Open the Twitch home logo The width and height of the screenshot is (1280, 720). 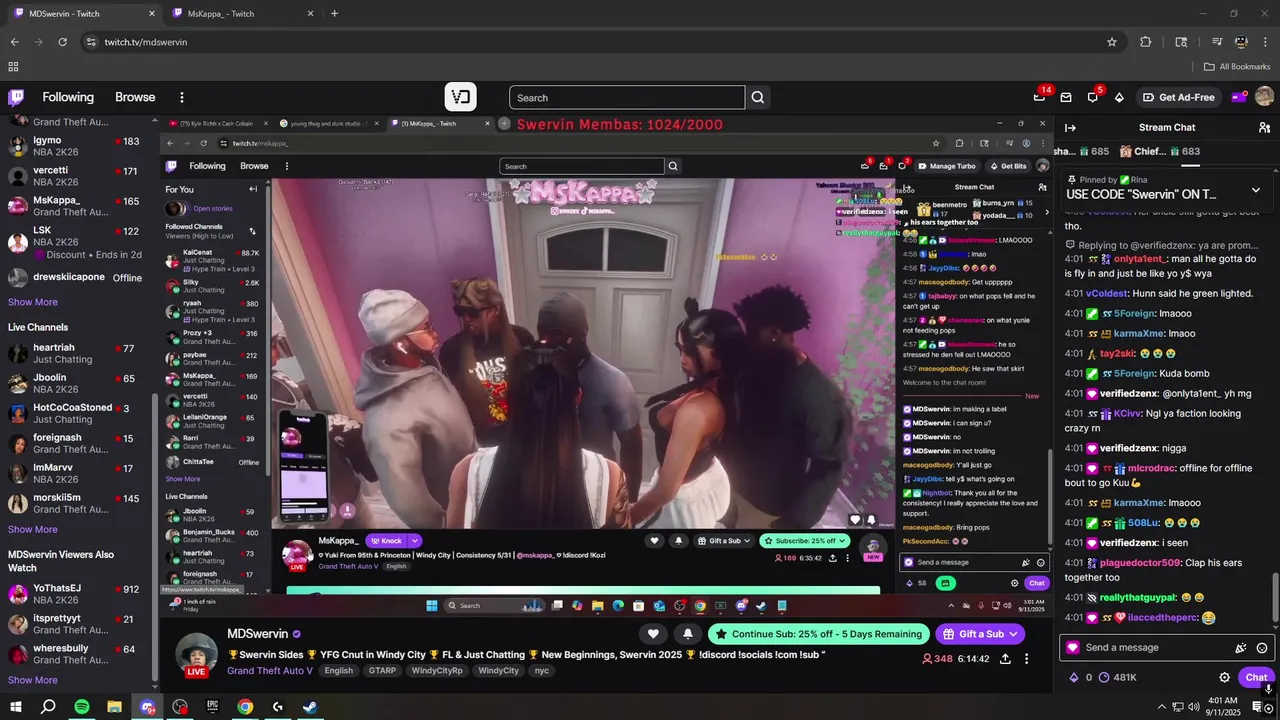click(16, 97)
